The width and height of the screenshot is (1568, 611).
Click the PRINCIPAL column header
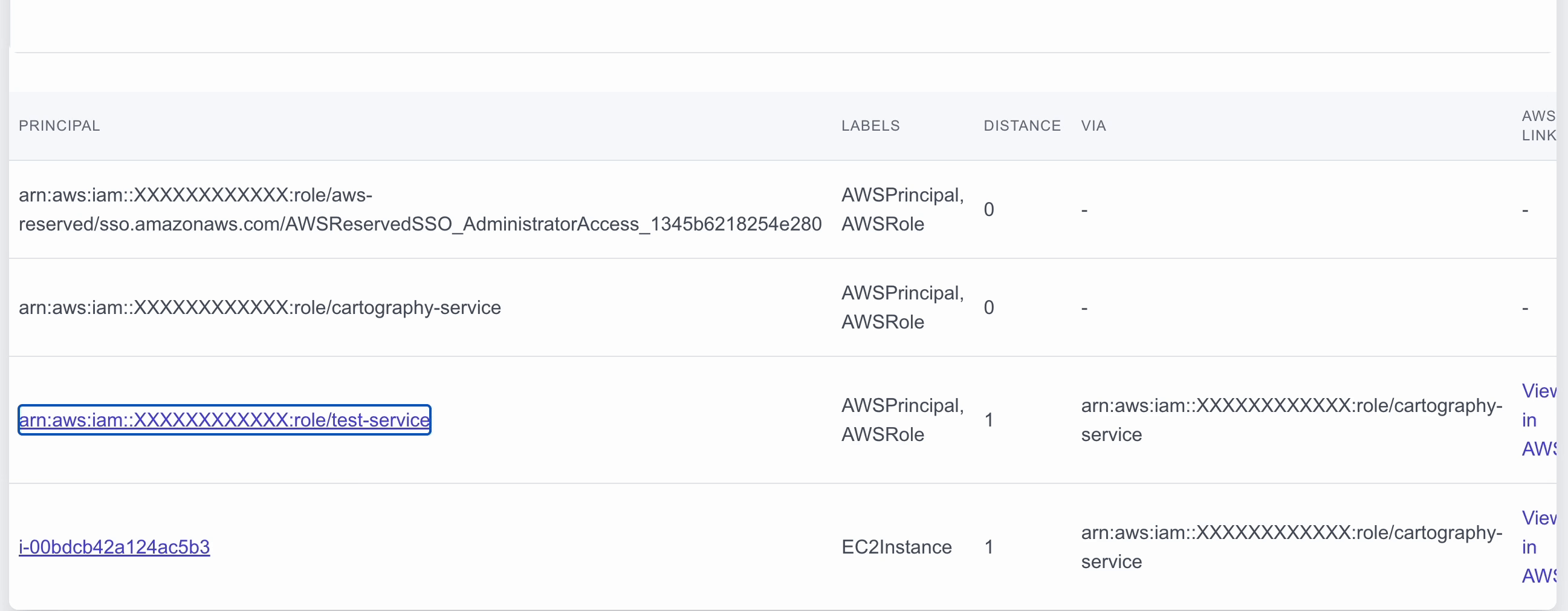pos(59,125)
